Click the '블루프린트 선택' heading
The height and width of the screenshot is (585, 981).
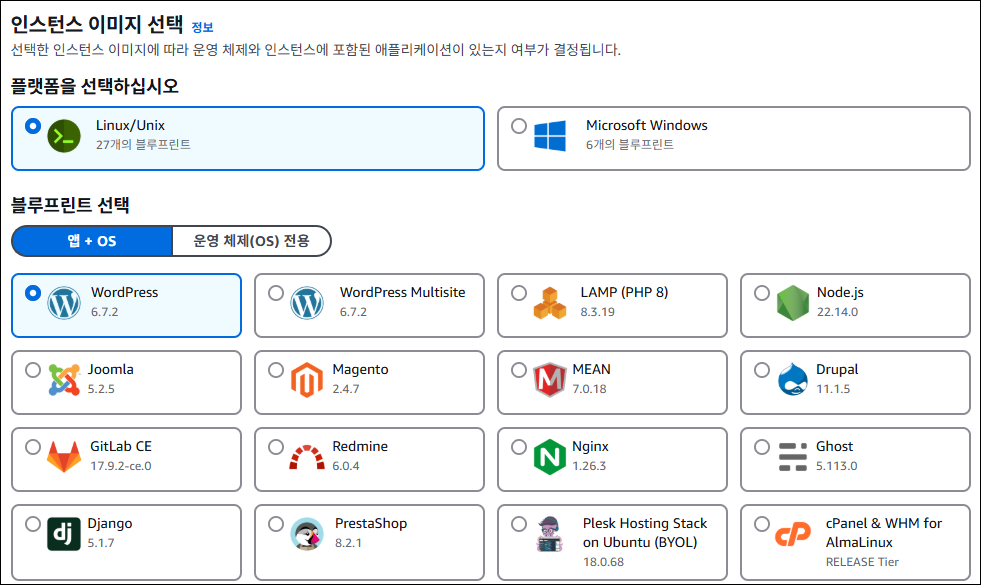(x=70, y=205)
